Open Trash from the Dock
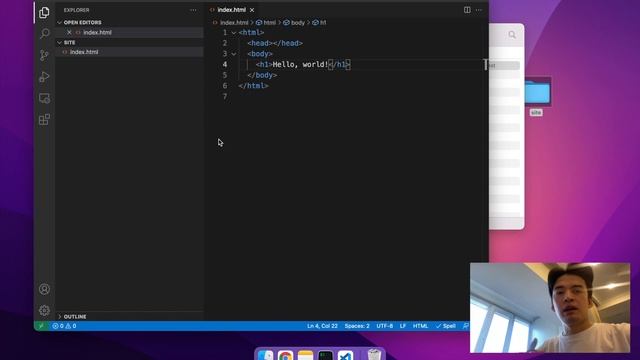Screen dimensions: 640x360 pos(374,355)
